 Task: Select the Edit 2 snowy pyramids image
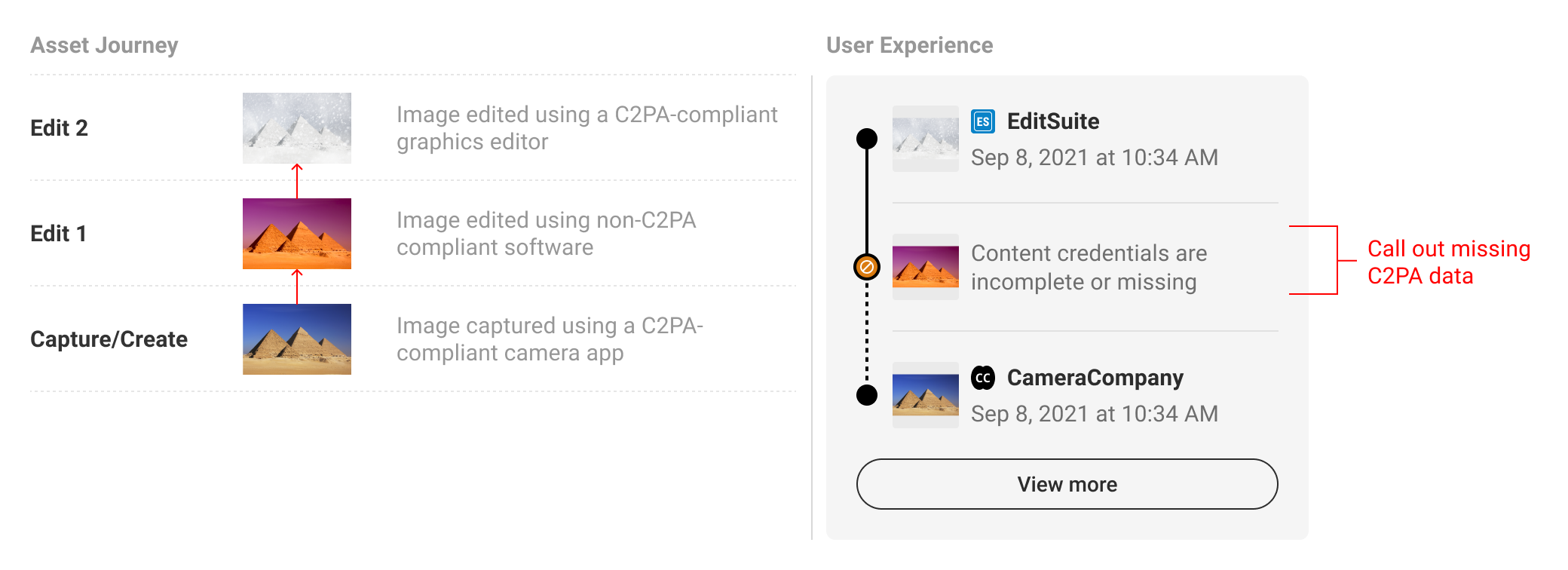click(x=297, y=128)
